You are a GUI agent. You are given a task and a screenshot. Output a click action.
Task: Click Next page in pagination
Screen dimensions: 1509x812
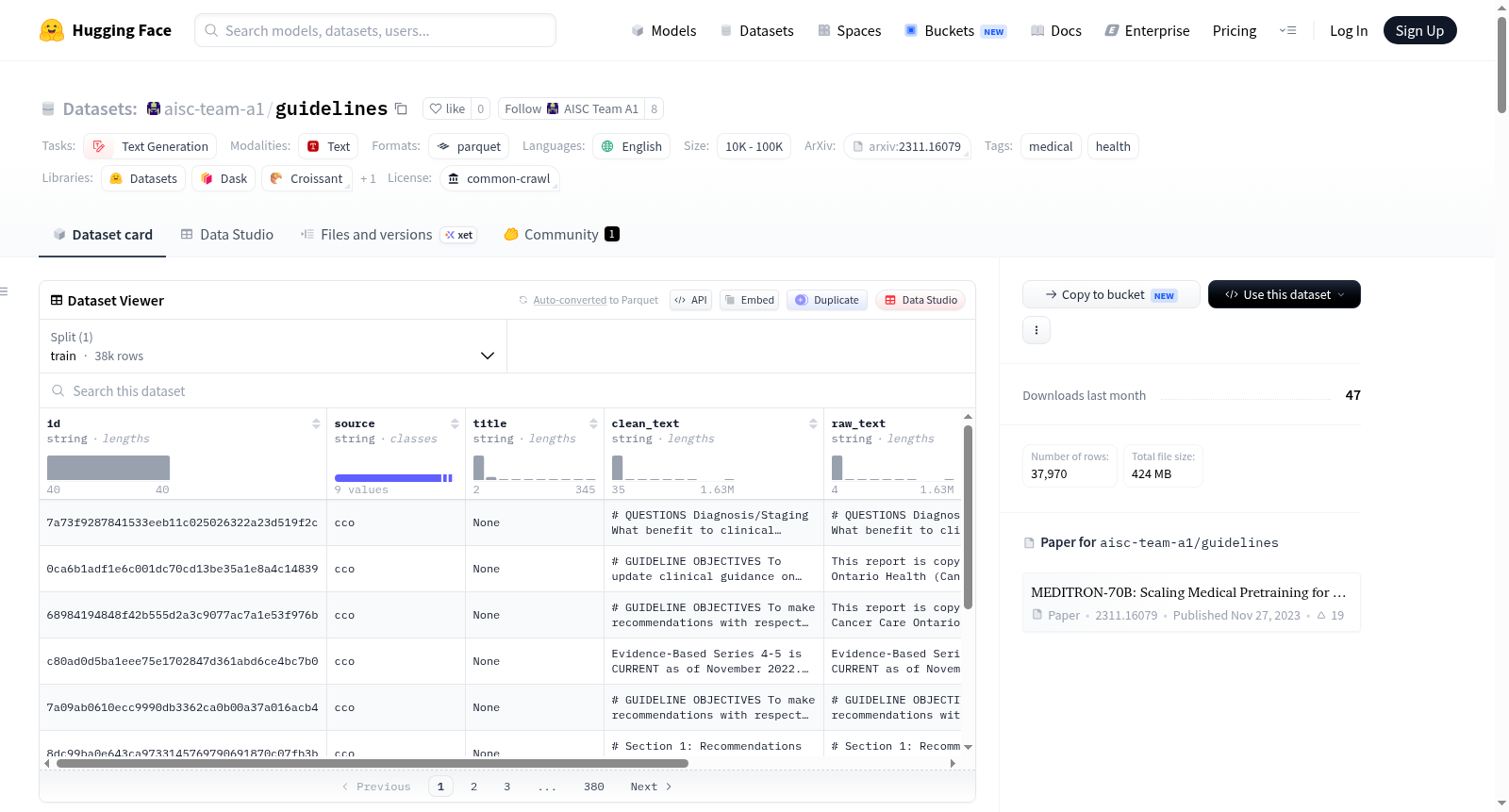[651, 787]
